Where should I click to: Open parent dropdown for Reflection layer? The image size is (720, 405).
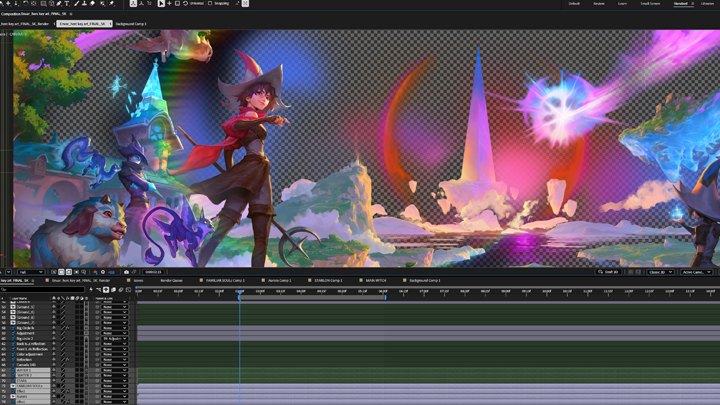114,360
